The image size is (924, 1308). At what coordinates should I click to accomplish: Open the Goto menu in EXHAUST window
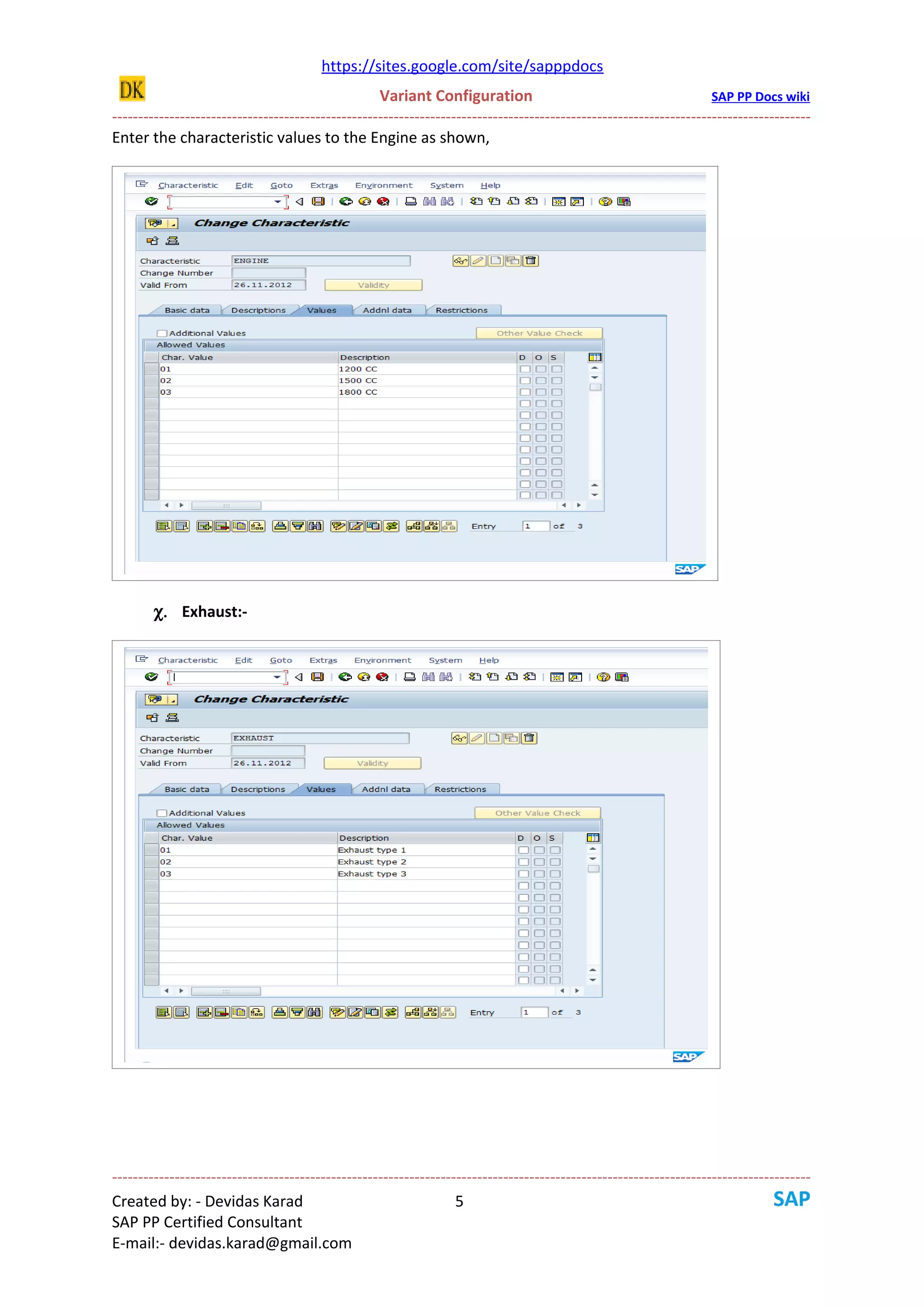pyautogui.click(x=281, y=660)
